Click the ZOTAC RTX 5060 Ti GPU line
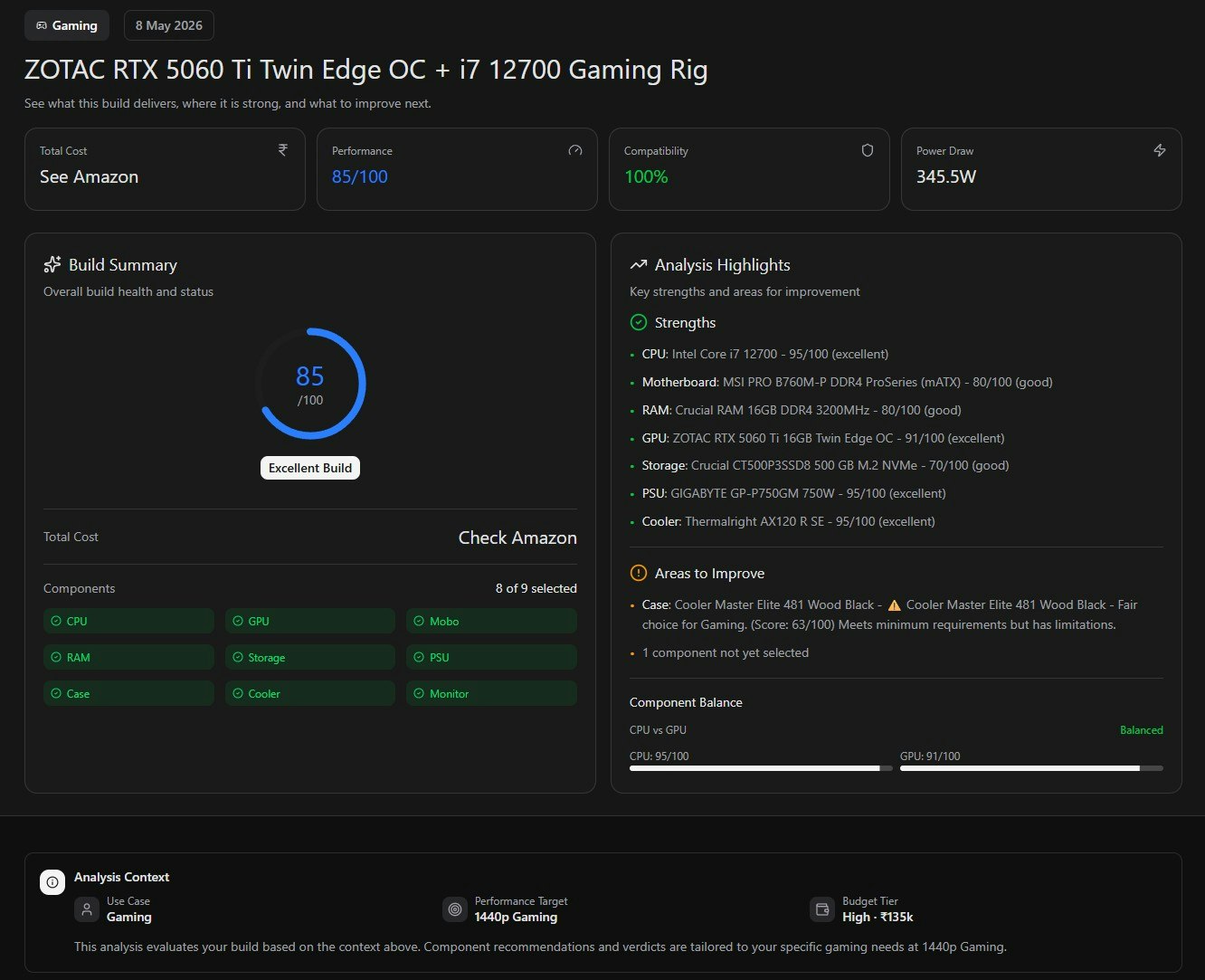Image resolution: width=1205 pixels, height=980 pixels. (x=823, y=438)
